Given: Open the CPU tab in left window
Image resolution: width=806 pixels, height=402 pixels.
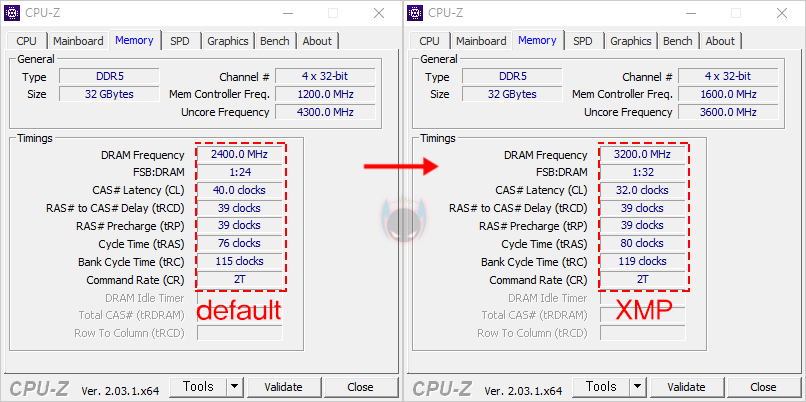Looking at the screenshot, I should [x=26, y=41].
